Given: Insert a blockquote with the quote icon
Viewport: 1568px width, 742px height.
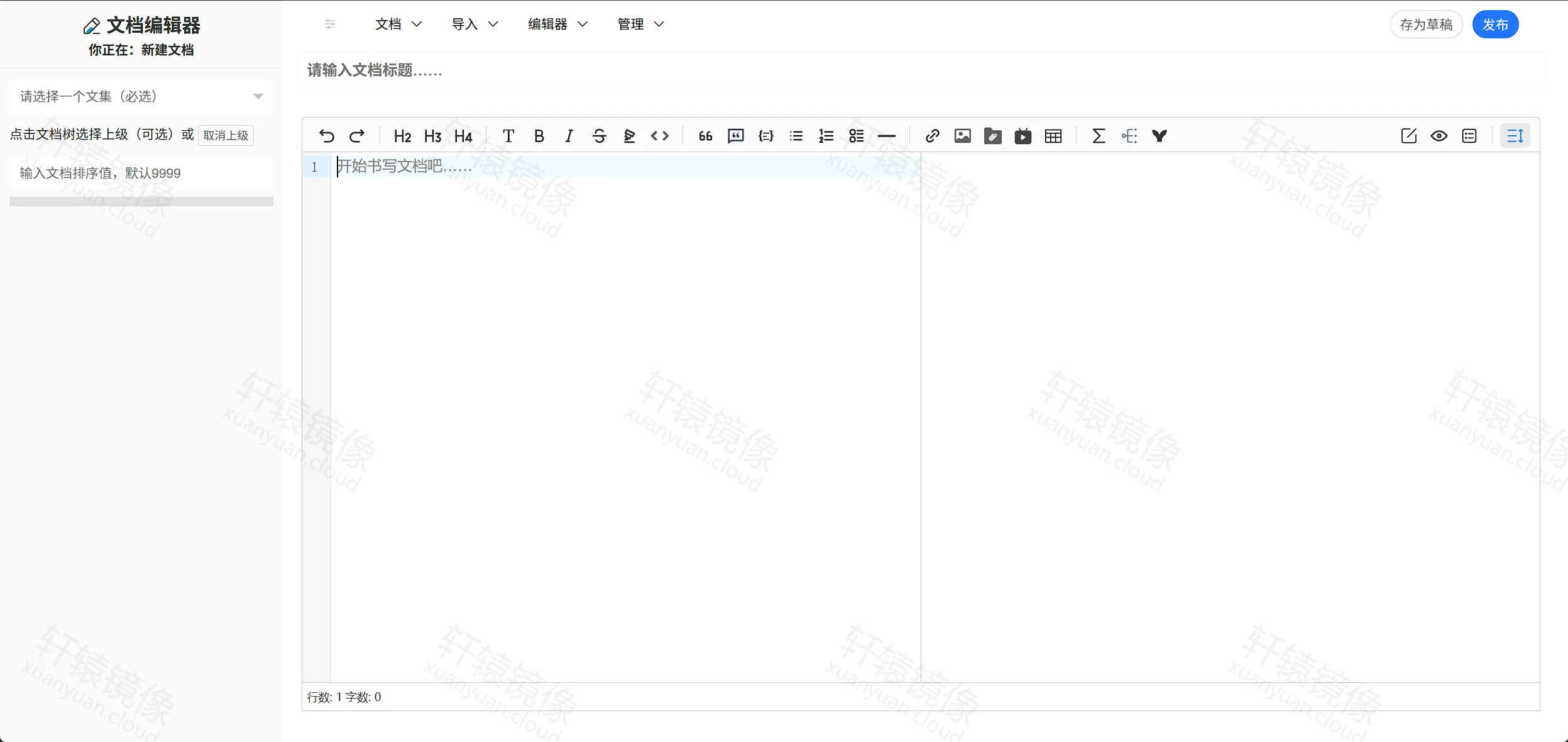Looking at the screenshot, I should [x=705, y=136].
